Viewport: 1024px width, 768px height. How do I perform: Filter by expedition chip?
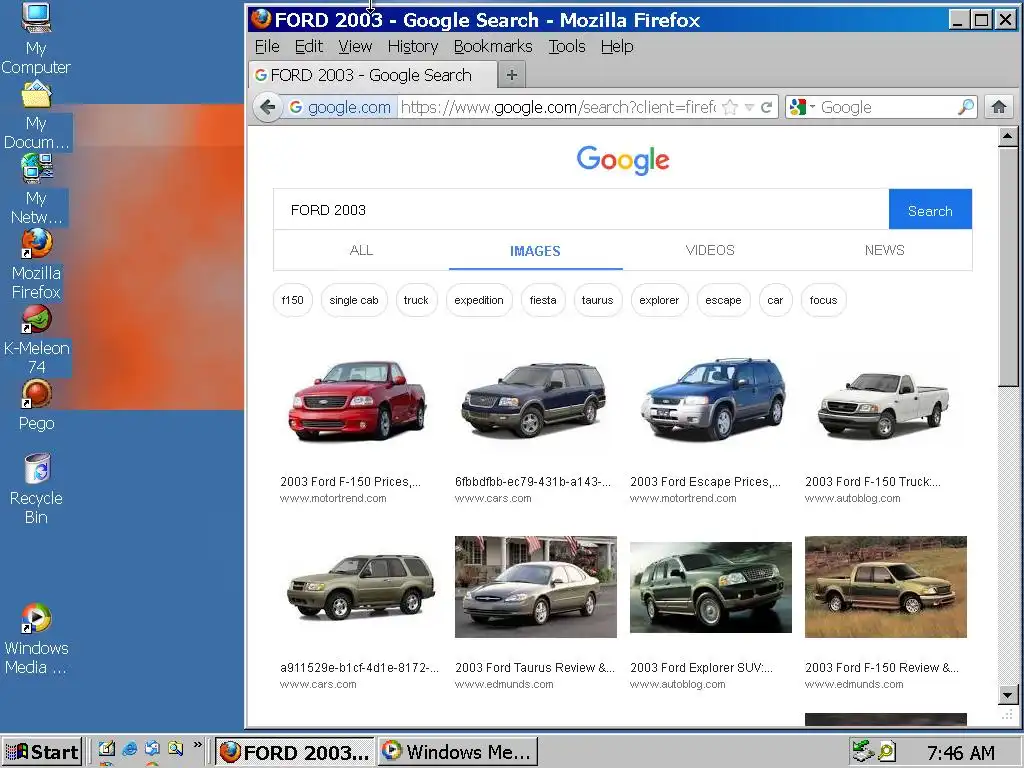[x=479, y=300]
